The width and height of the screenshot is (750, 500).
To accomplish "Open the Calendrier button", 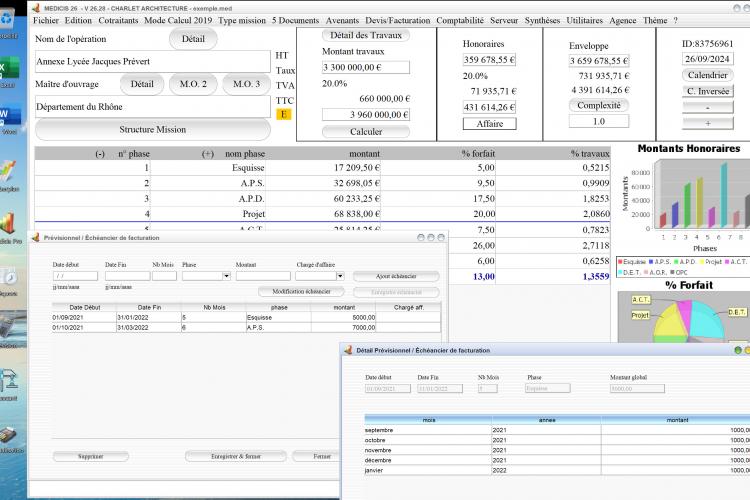I will (x=707, y=75).
